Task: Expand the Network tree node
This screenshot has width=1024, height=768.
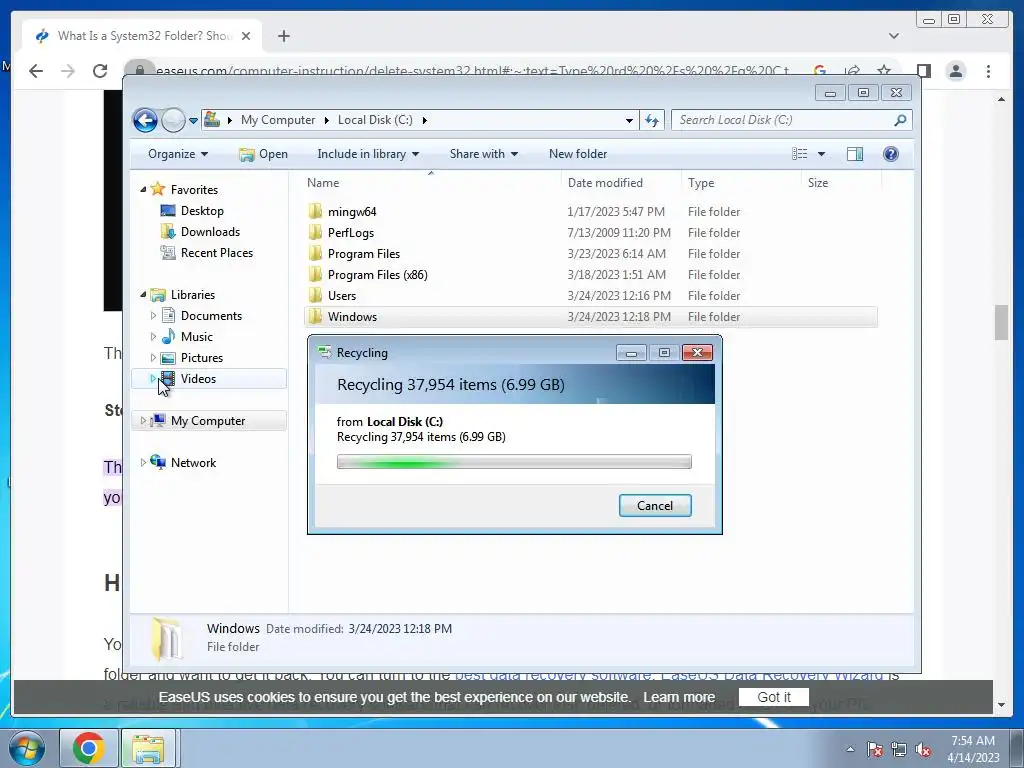Action: tap(143, 462)
